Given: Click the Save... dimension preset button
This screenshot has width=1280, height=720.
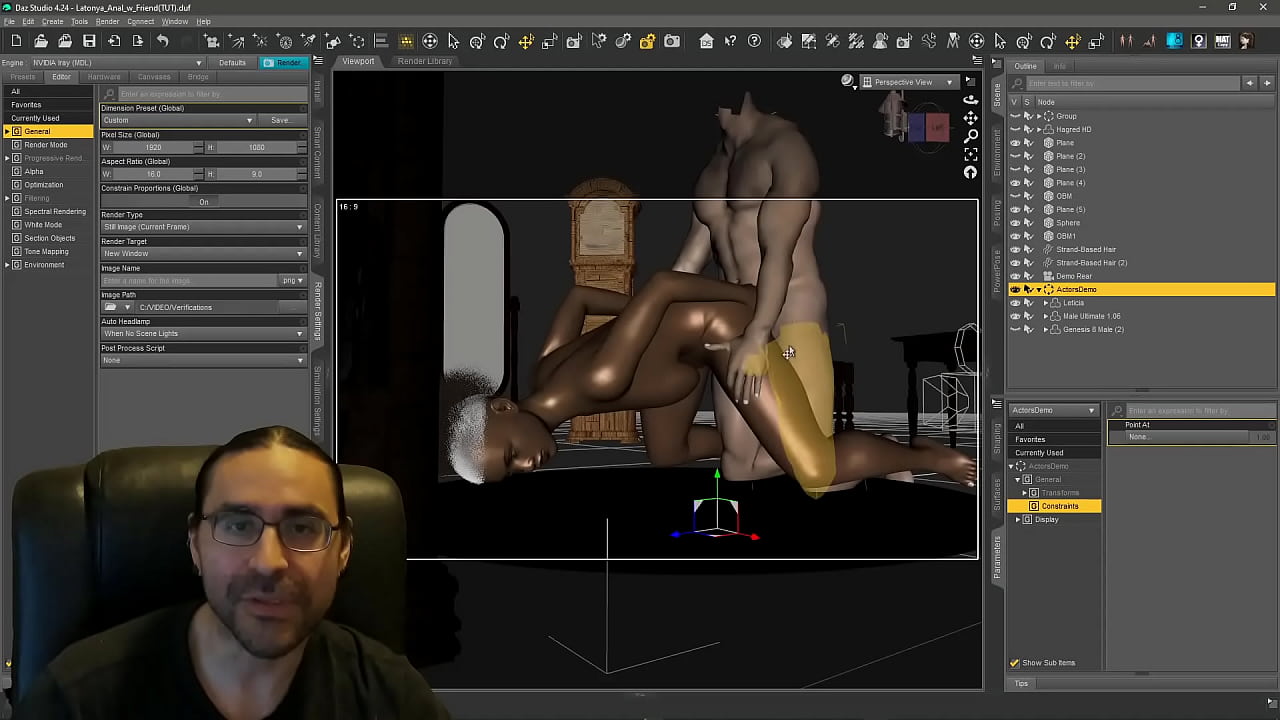Looking at the screenshot, I should click(281, 120).
